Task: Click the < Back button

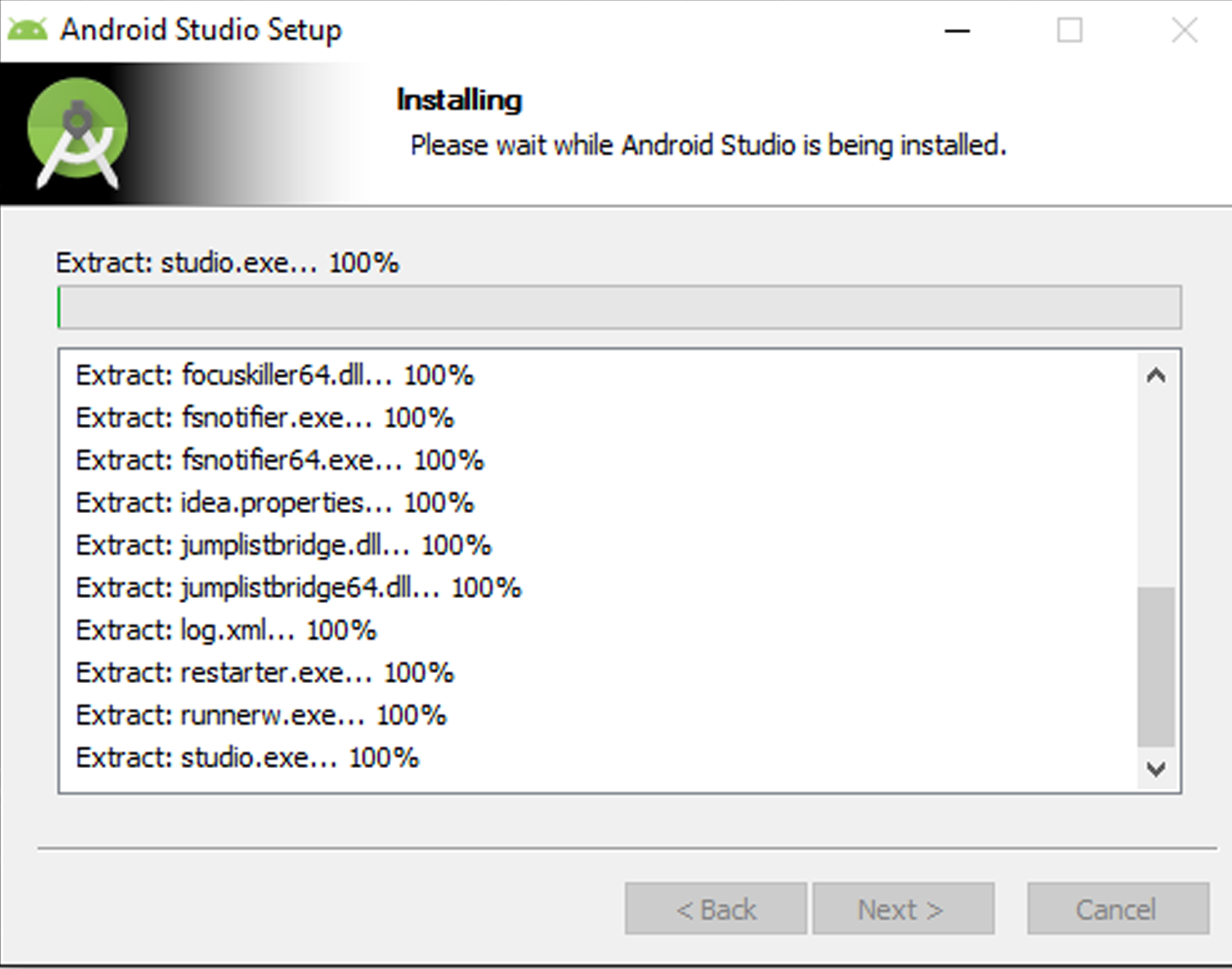Action: tap(716, 909)
